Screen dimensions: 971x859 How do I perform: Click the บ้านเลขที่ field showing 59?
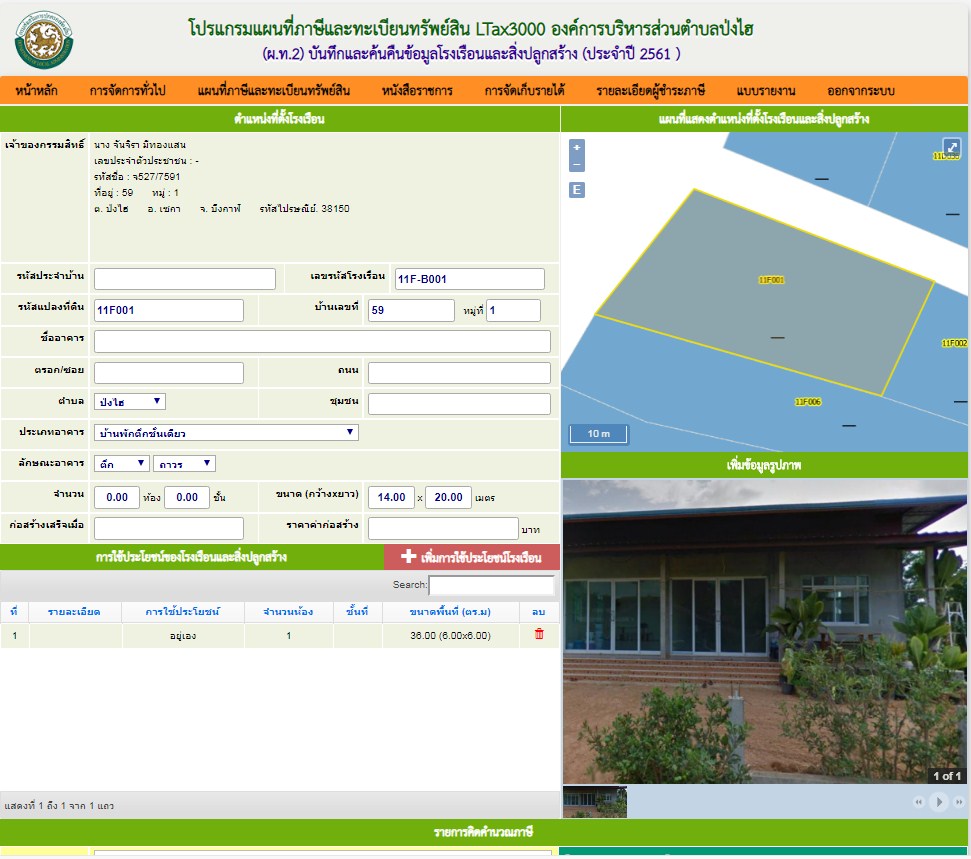tap(411, 310)
